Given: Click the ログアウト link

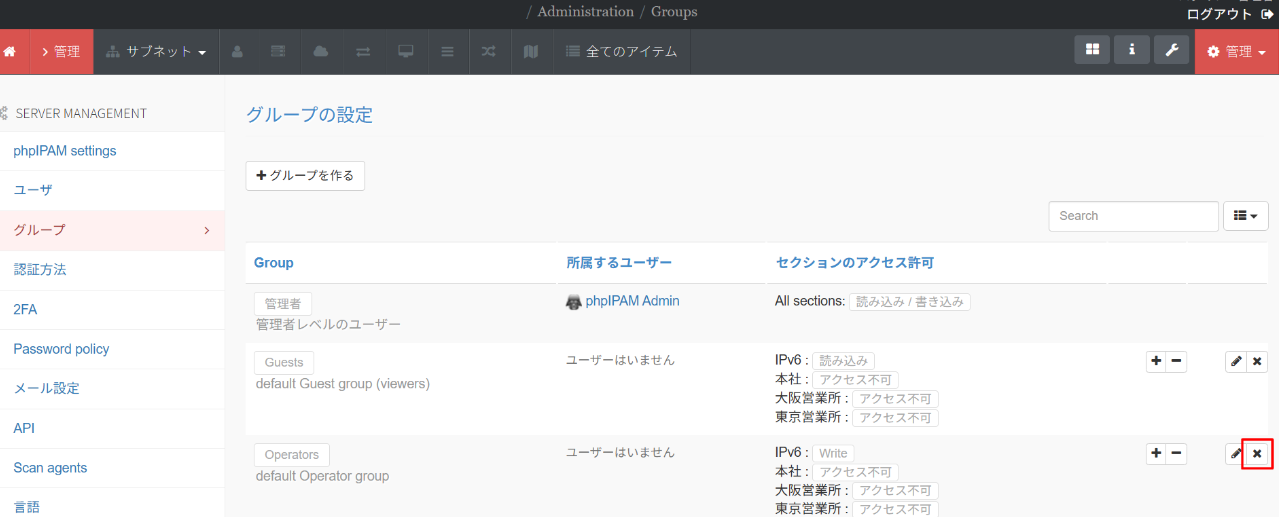Looking at the screenshot, I should click(x=1229, y=14).
